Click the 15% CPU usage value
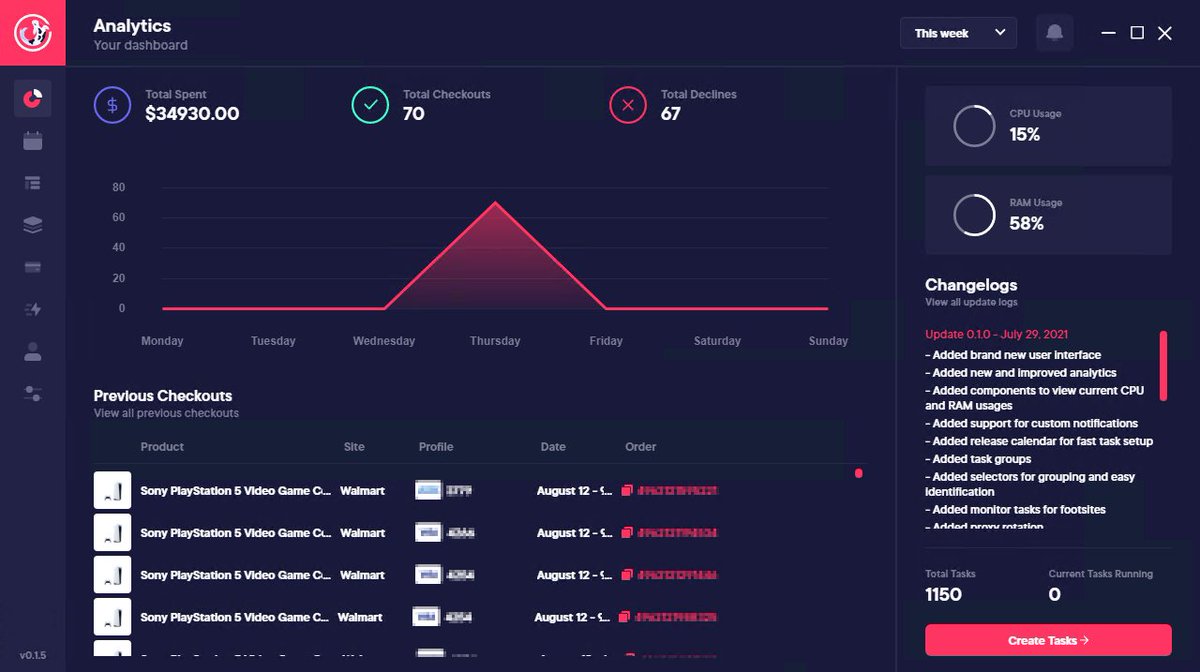The image size is (1200, 672). pos(1025,134)
